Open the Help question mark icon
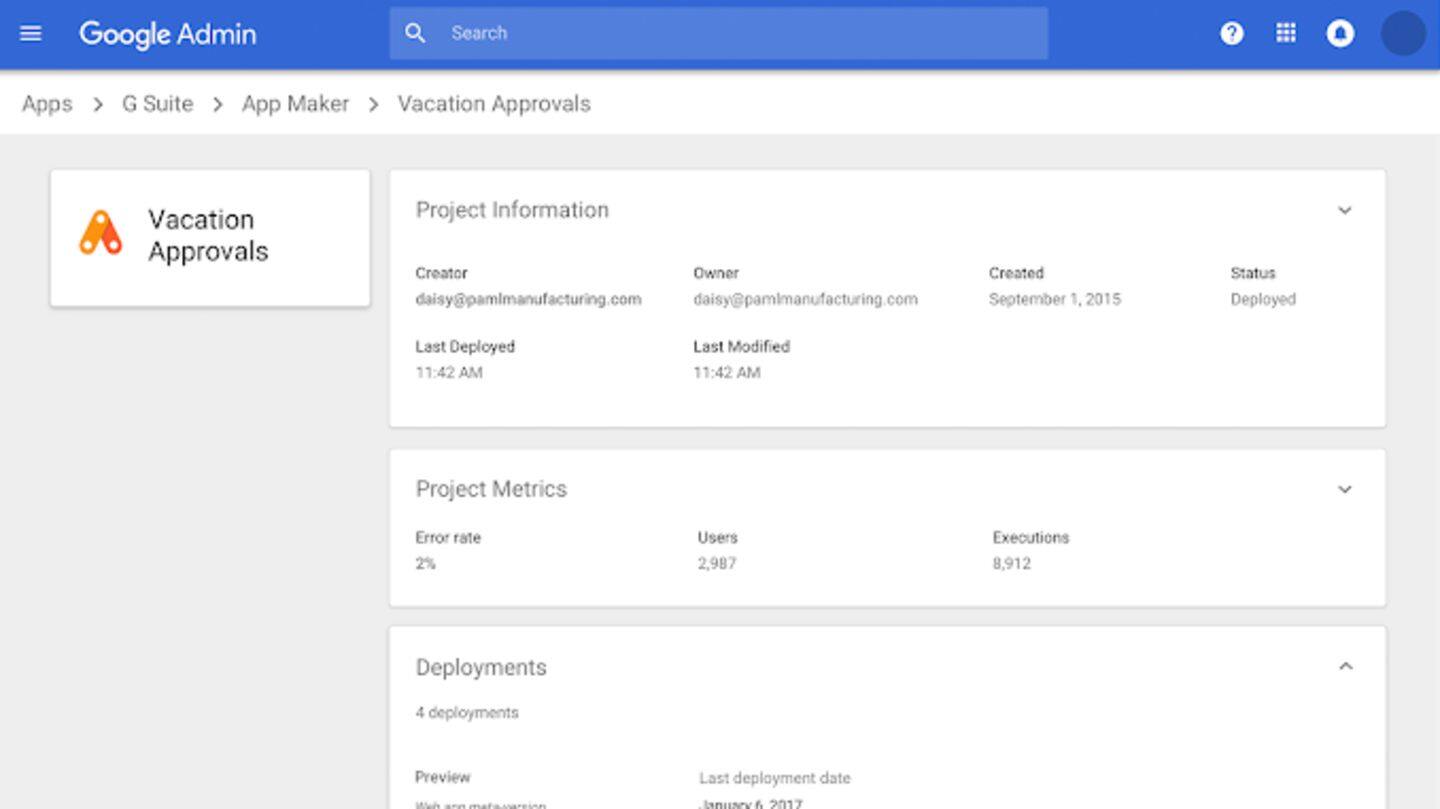 pos(1232,33)
